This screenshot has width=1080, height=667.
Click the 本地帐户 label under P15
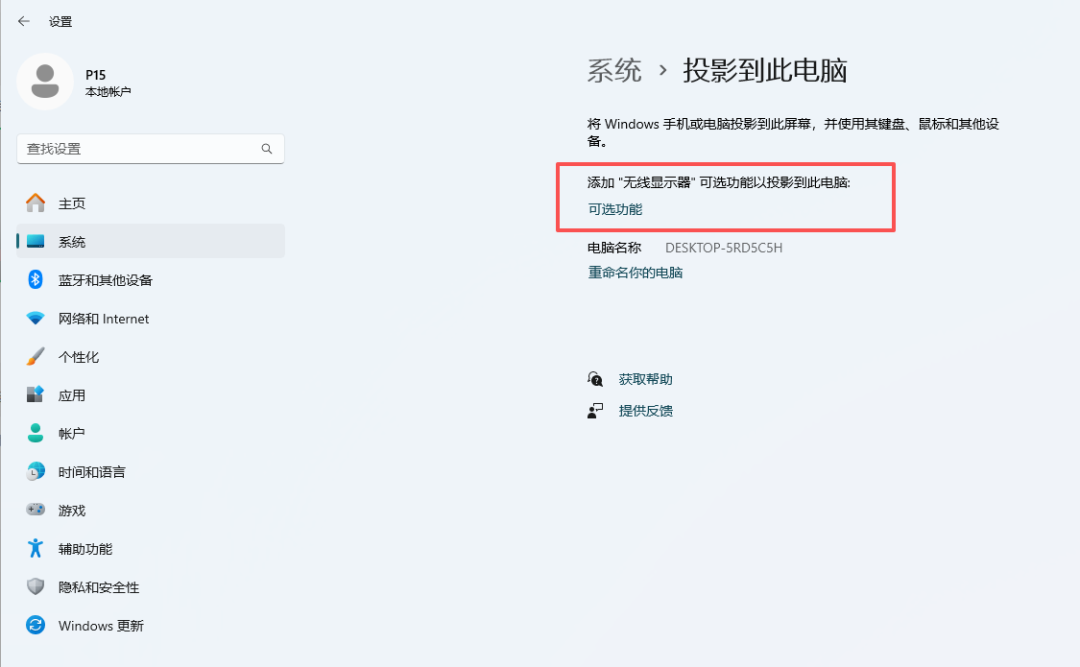pyautogui.click(x=108, y=92)
